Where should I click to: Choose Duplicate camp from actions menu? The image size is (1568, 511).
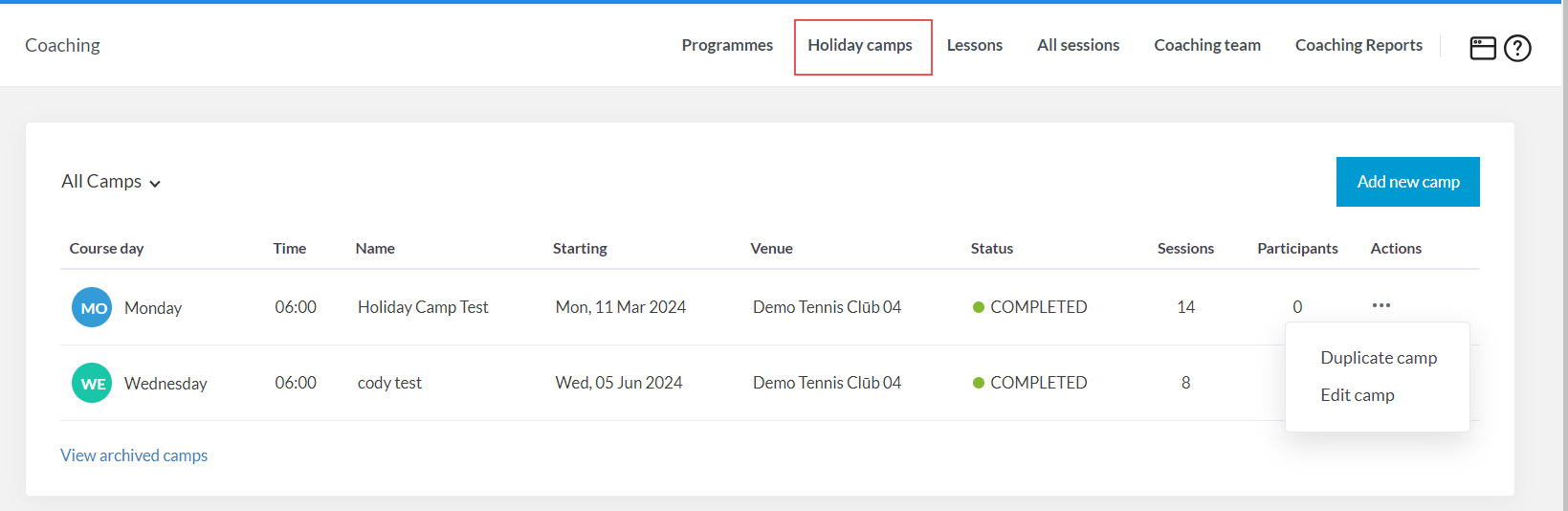[1379, 358]
